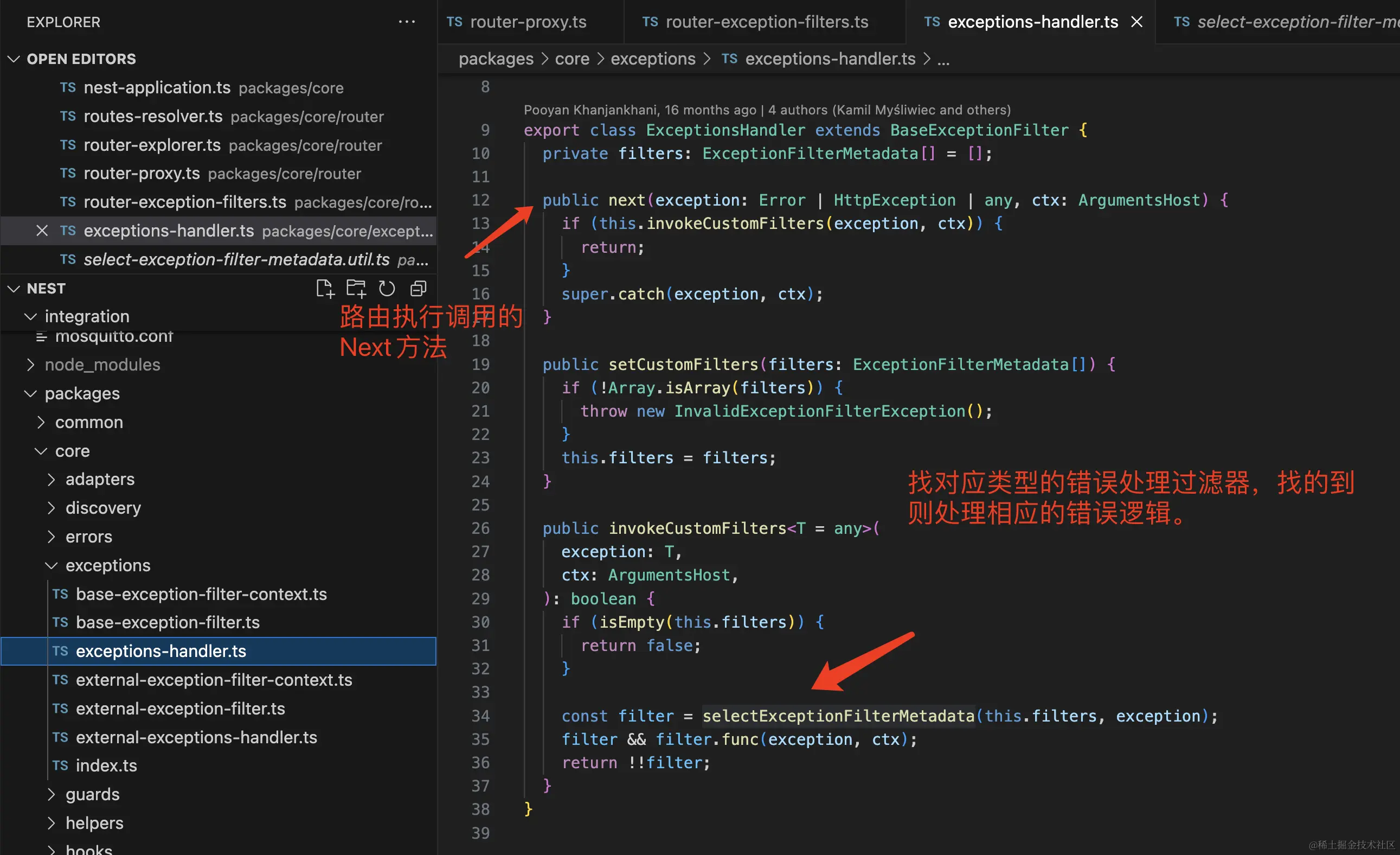Collapse the OPEN EDITORS section
The width and height of the screenshot is (1400, 855).
pyautogui.click(x=14, y=59)
